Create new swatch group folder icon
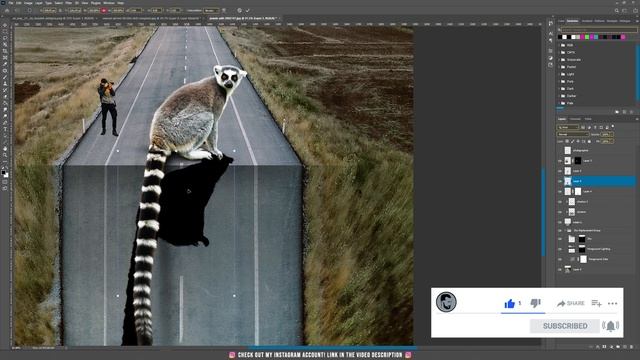640x360 pixels. tap(617, 111)
